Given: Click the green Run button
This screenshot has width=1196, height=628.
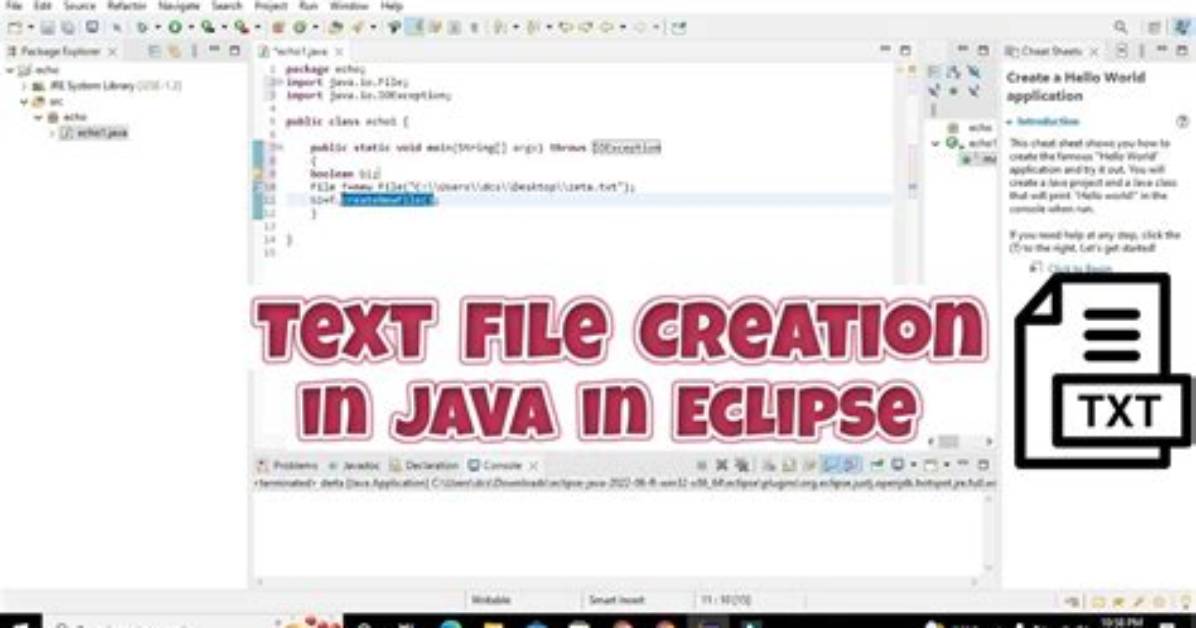Looking at the screenshot, I should (x=175, y=28).
